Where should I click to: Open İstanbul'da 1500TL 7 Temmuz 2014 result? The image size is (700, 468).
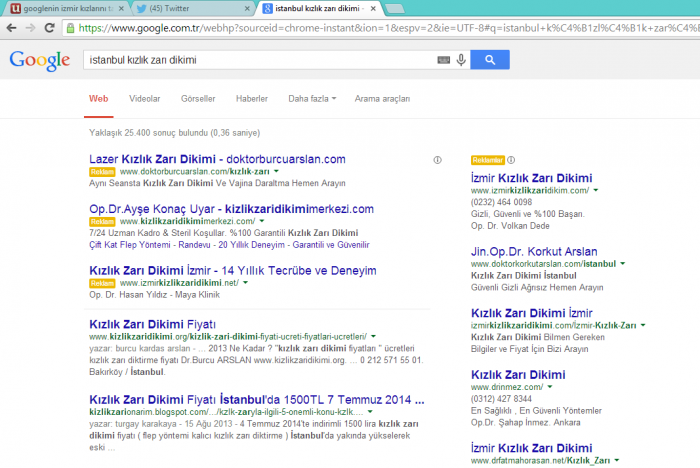point(257,400)
